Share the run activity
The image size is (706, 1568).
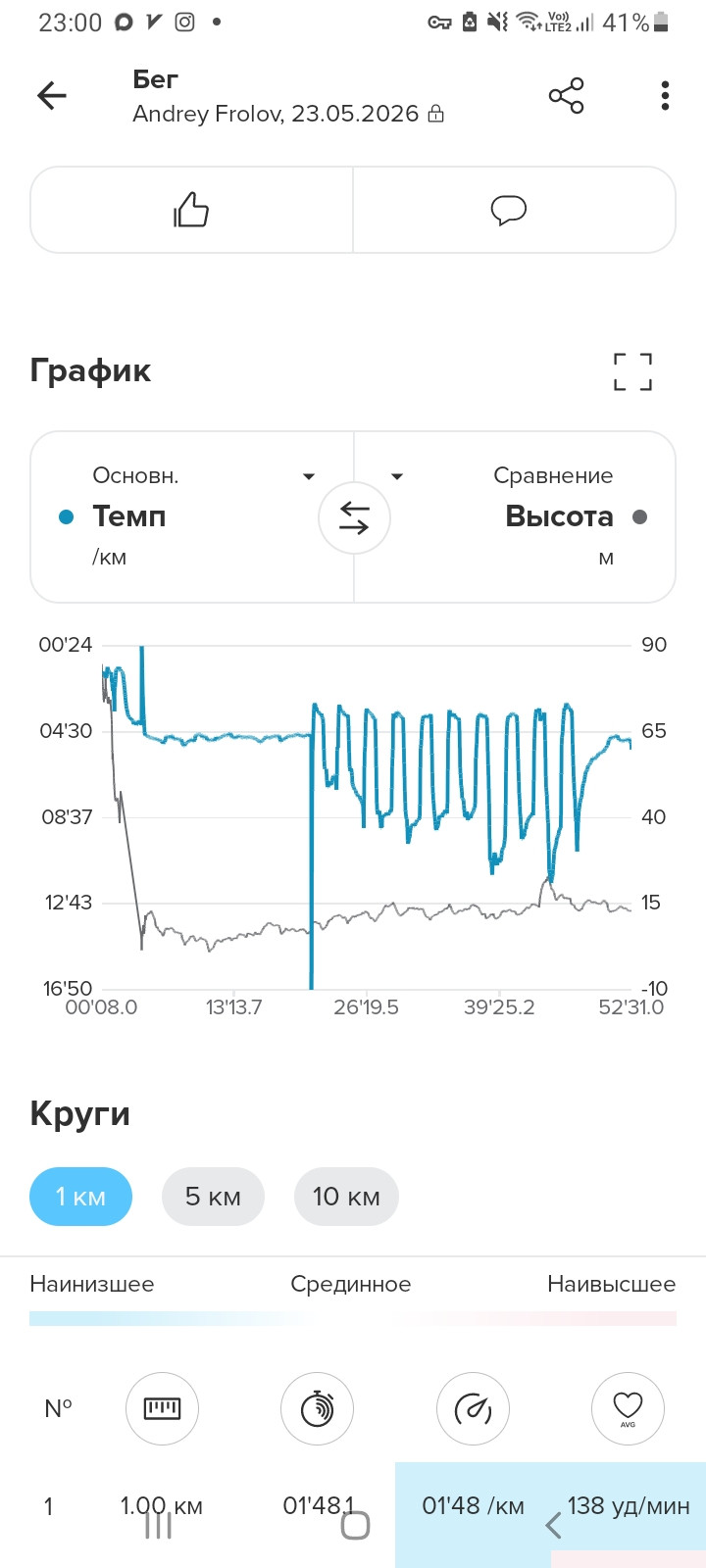[566, 95]
